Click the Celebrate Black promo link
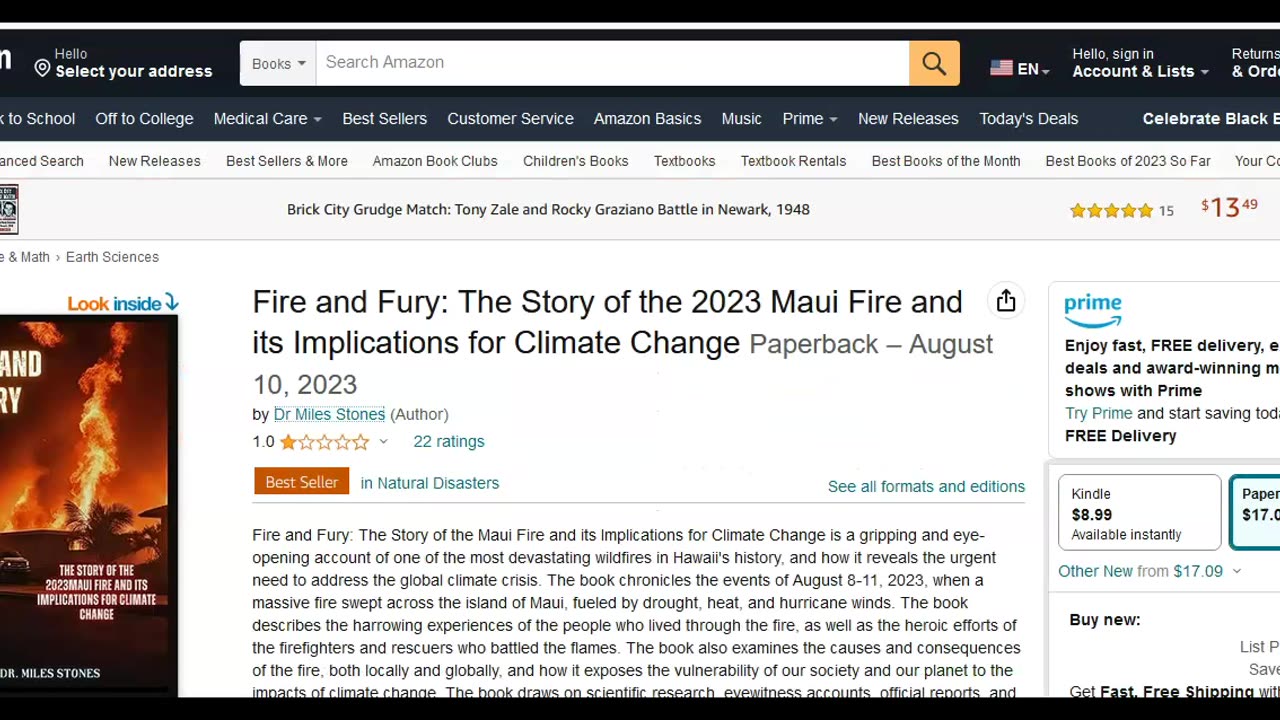1280x720 pixels. point(1211,118)
